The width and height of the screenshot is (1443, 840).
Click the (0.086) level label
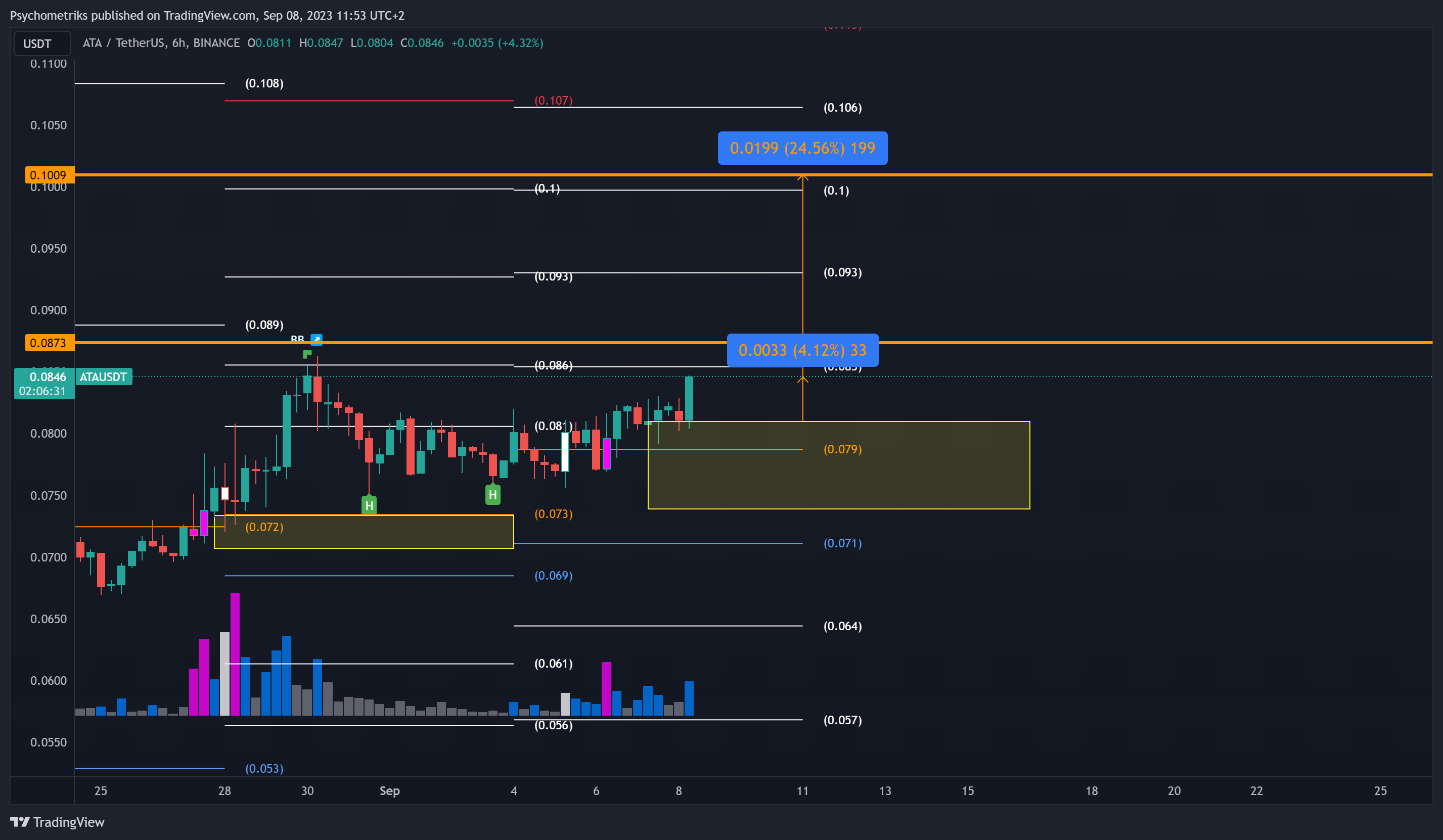pyautogui.click(x=553, y=365)
